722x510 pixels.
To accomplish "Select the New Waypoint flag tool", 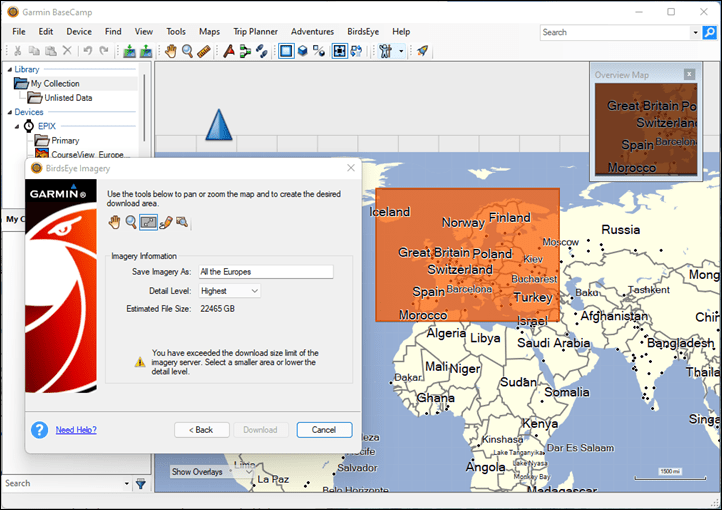I will 229,51.
